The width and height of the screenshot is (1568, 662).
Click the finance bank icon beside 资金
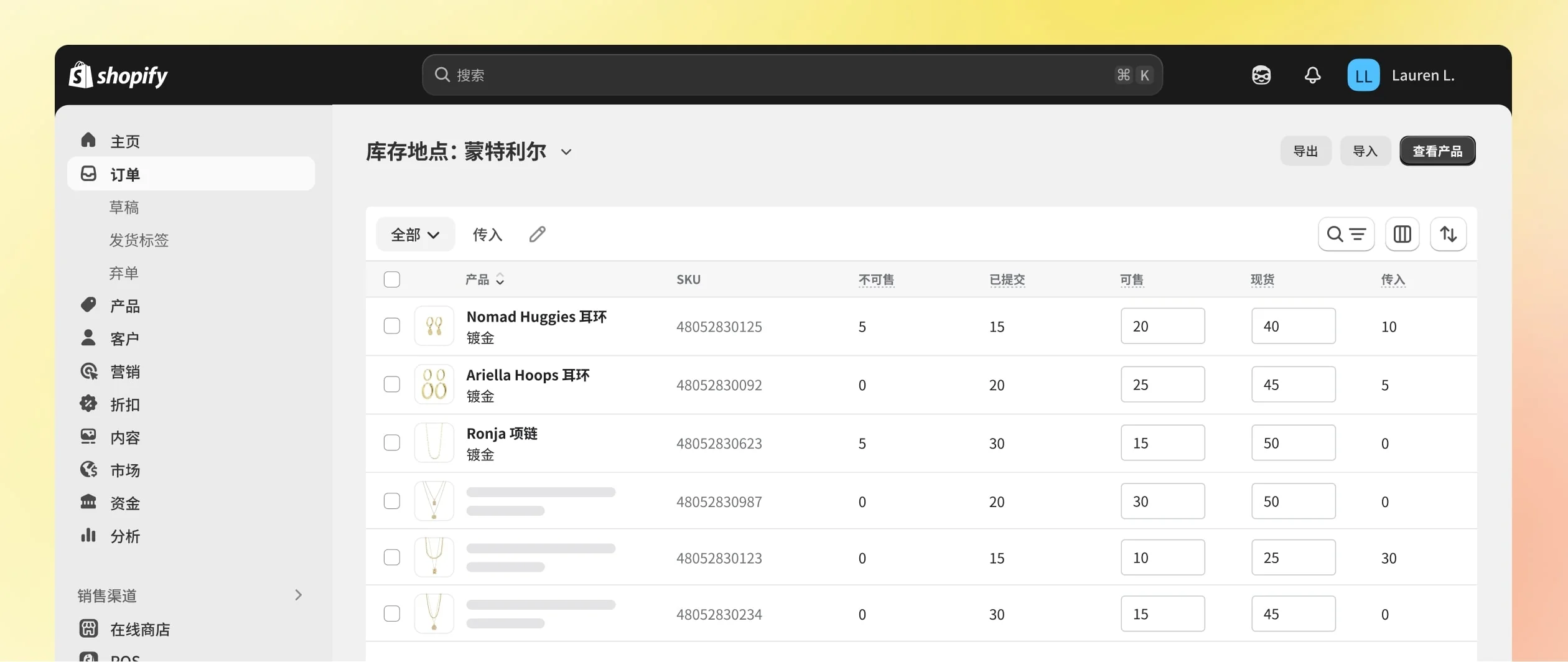88,502
